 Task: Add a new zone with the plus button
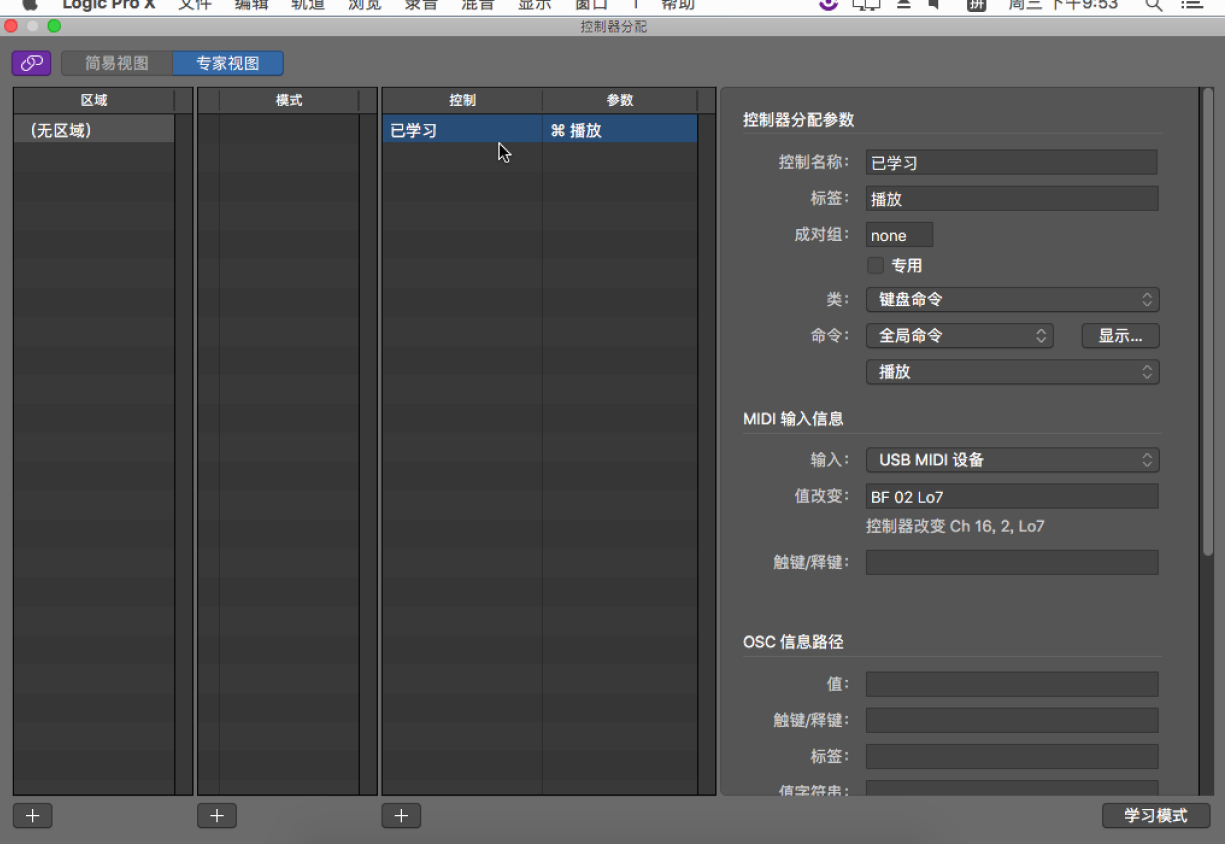point(32,816)
